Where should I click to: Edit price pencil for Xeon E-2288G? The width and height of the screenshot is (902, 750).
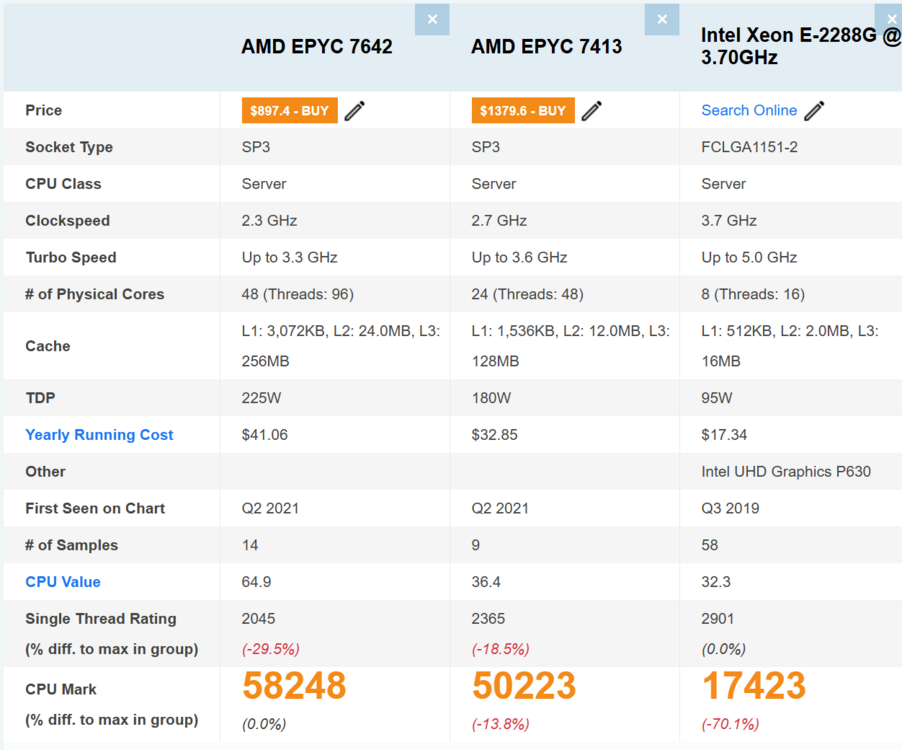(x=814, y=110)
